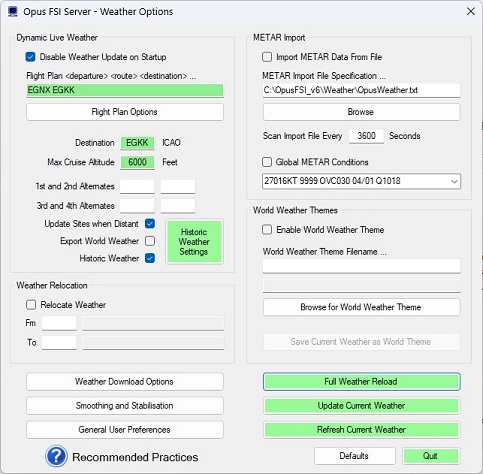483x474 pixels.
Task: Open Smoothing and Stabilisation settings
Action: click(x=125, y=406)
